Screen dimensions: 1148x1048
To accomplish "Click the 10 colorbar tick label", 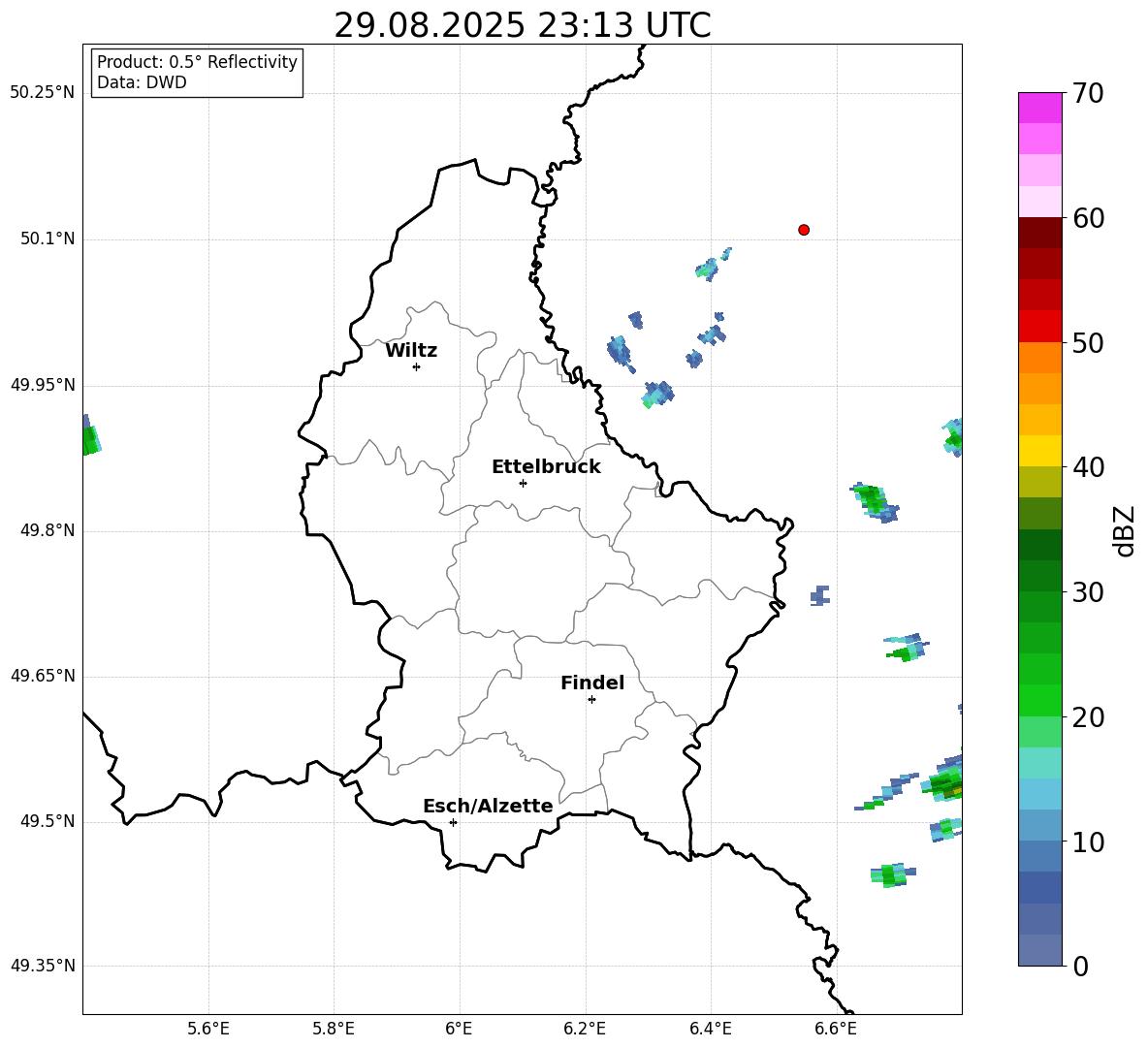I will (x=1088, y=842).
